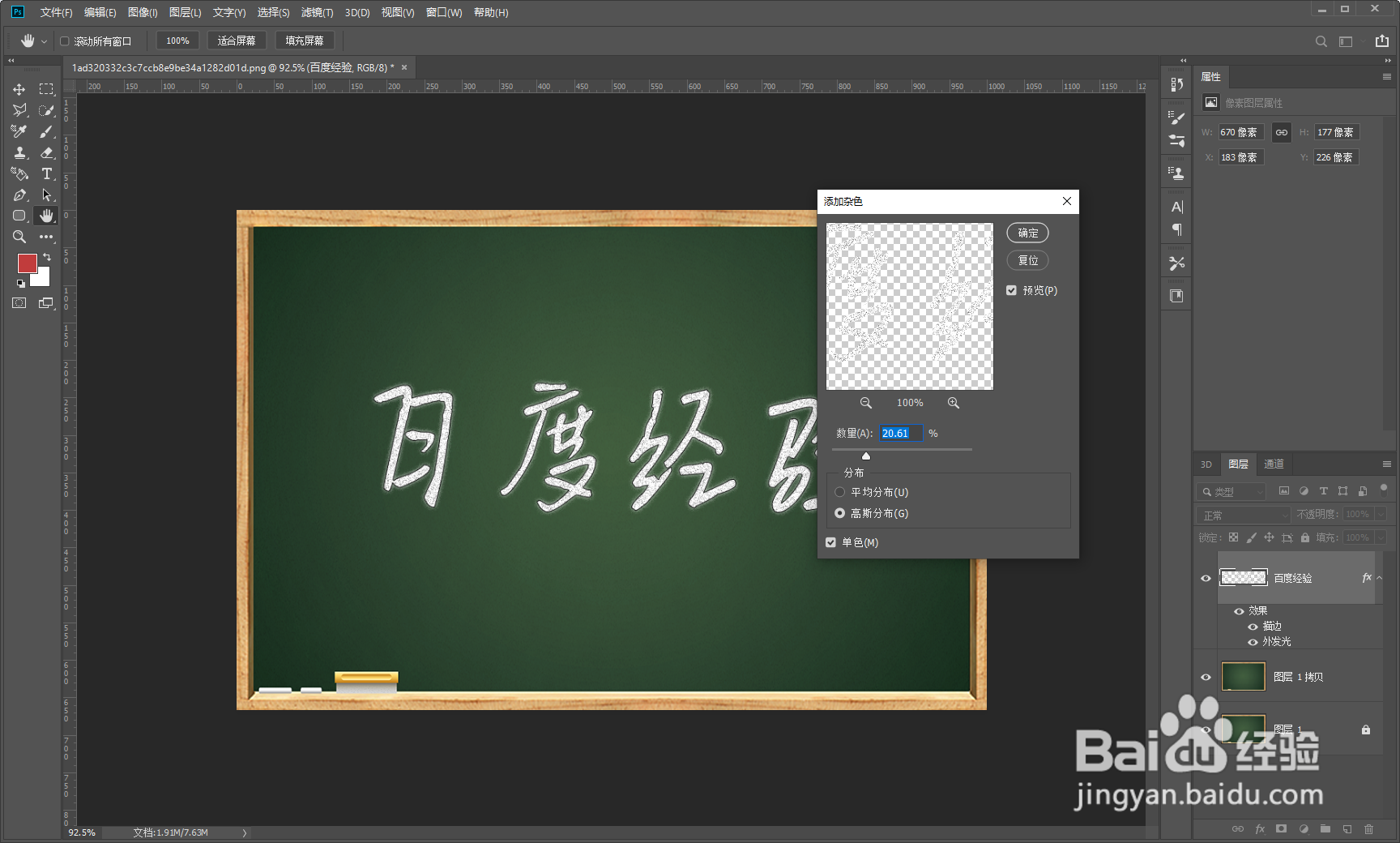The width and height of the screenshot is (1400, 843).
Task: Activate the Zoom tool
Action: click(x=19, y=237)
